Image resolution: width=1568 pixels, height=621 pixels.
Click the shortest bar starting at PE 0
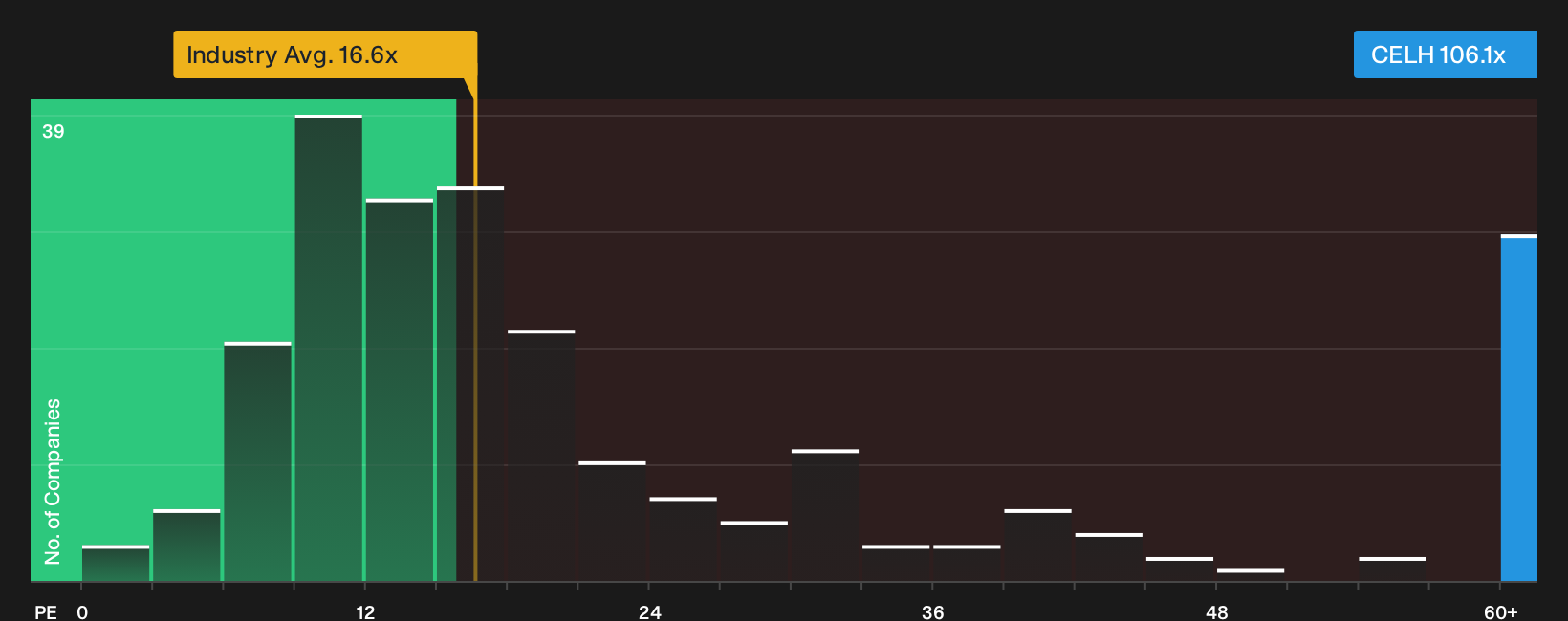(x=116, y=564)
